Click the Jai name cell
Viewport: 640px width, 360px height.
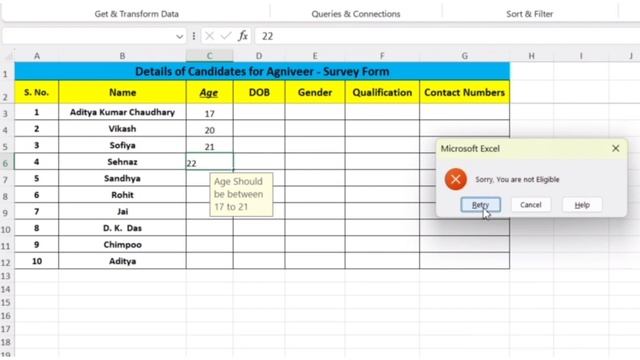[x=122, y=211]
